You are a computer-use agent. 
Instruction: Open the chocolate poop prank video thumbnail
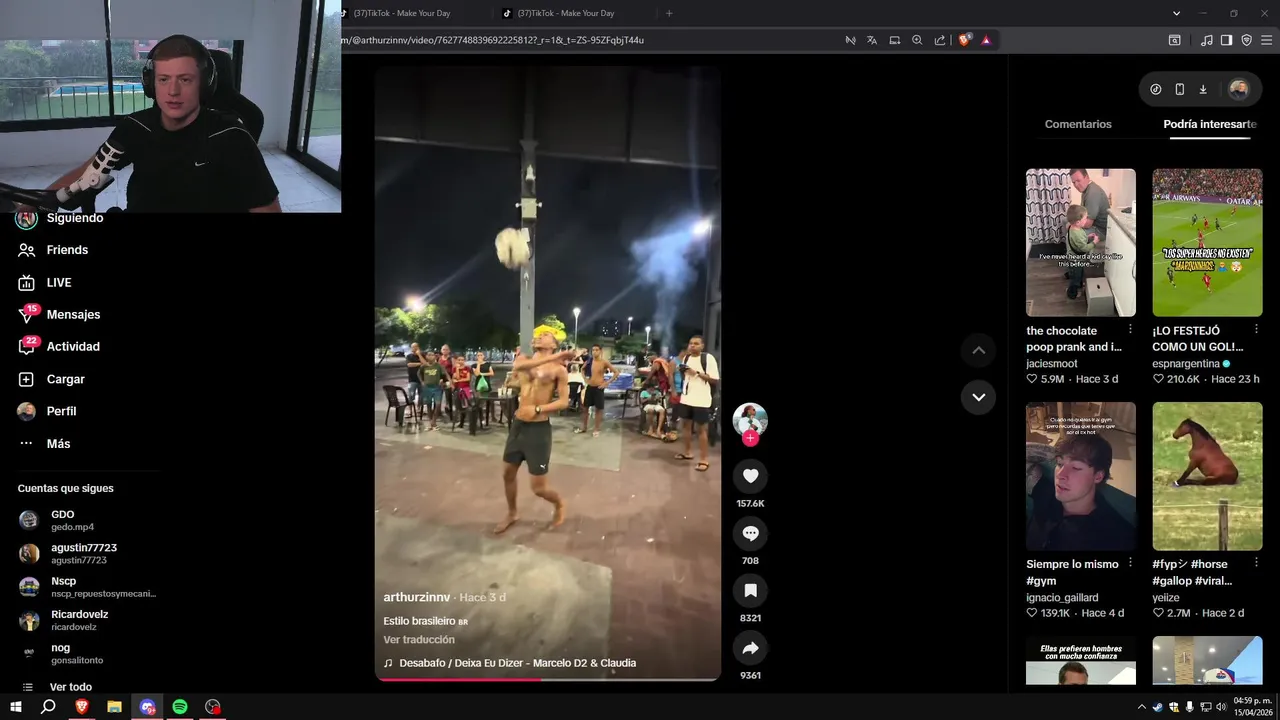click(x=1081, y=242)
